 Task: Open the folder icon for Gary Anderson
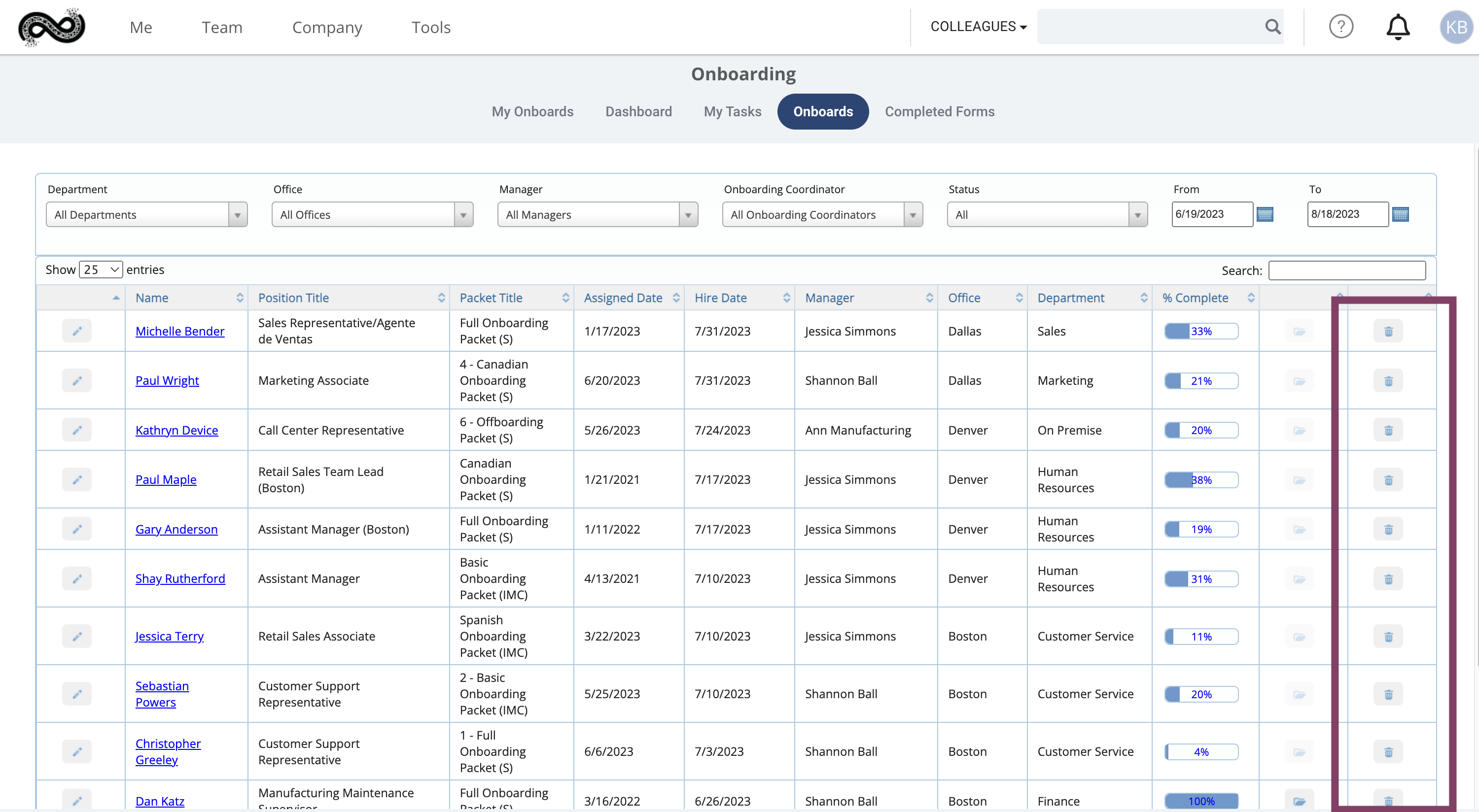1299,529
